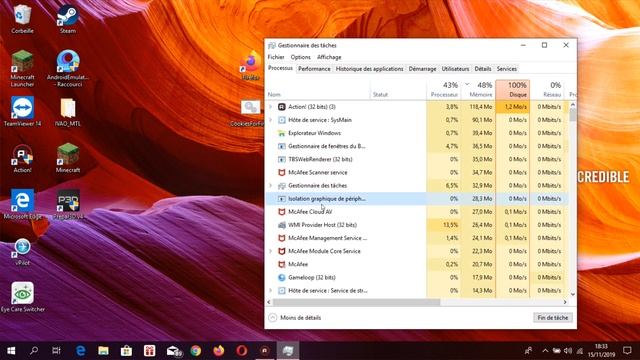Select the Prepar3D v4 desktop icon
The height and width of the screenshot is (360, 640).
pyautogui.click(x=68, y=204)
